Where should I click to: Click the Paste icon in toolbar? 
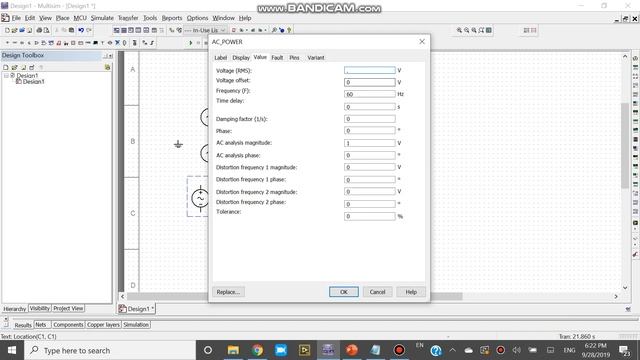click(71, 30)
